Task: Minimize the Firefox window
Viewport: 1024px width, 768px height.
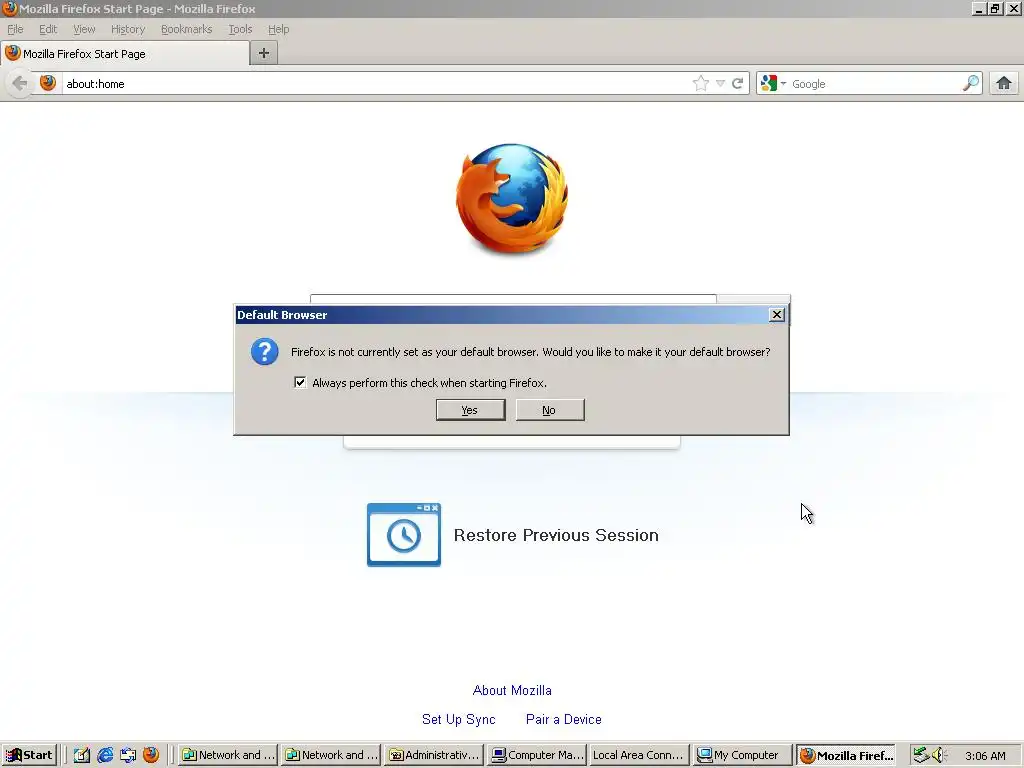Action: pyautogui.click(x=978, y=8)
